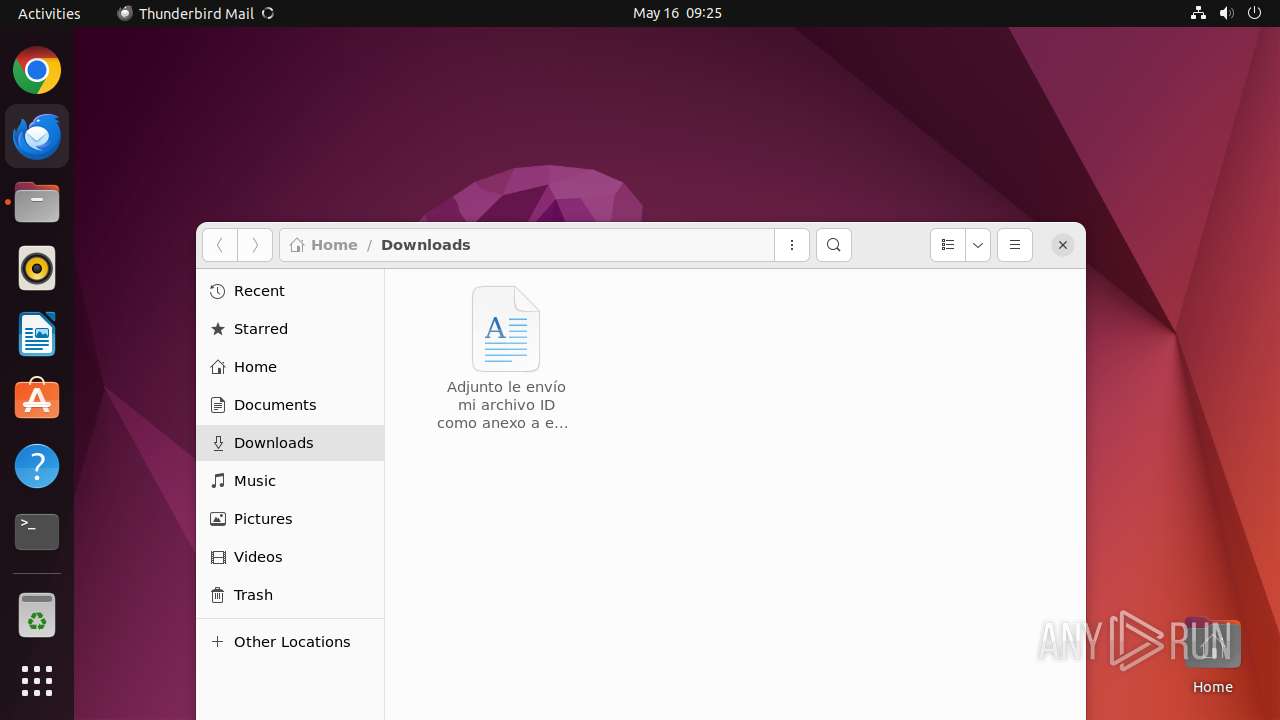
Task: Expand the view options dropdown arrow
Action: click(978, 245)
